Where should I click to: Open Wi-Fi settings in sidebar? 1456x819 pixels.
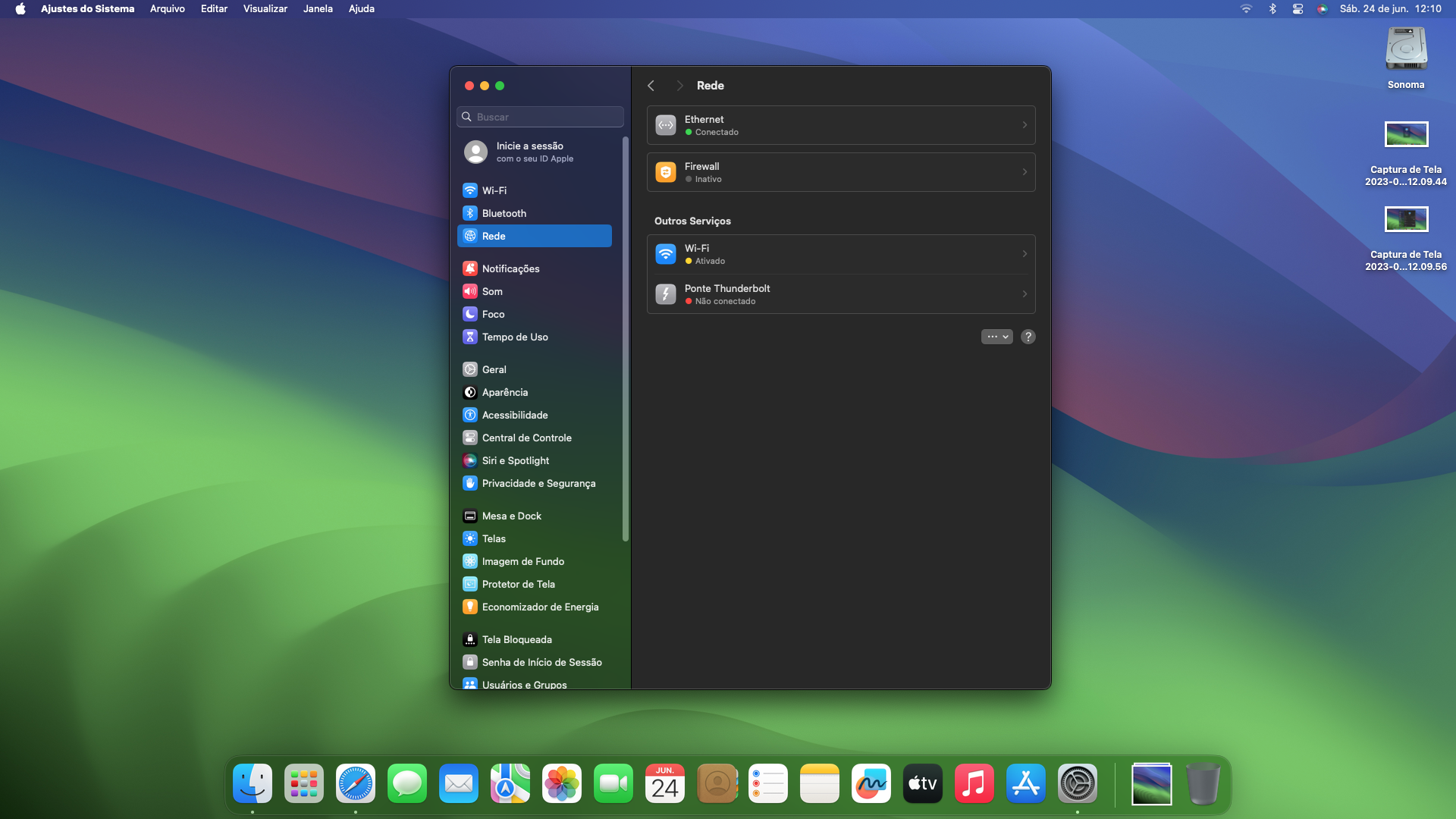tap(494, 190)
